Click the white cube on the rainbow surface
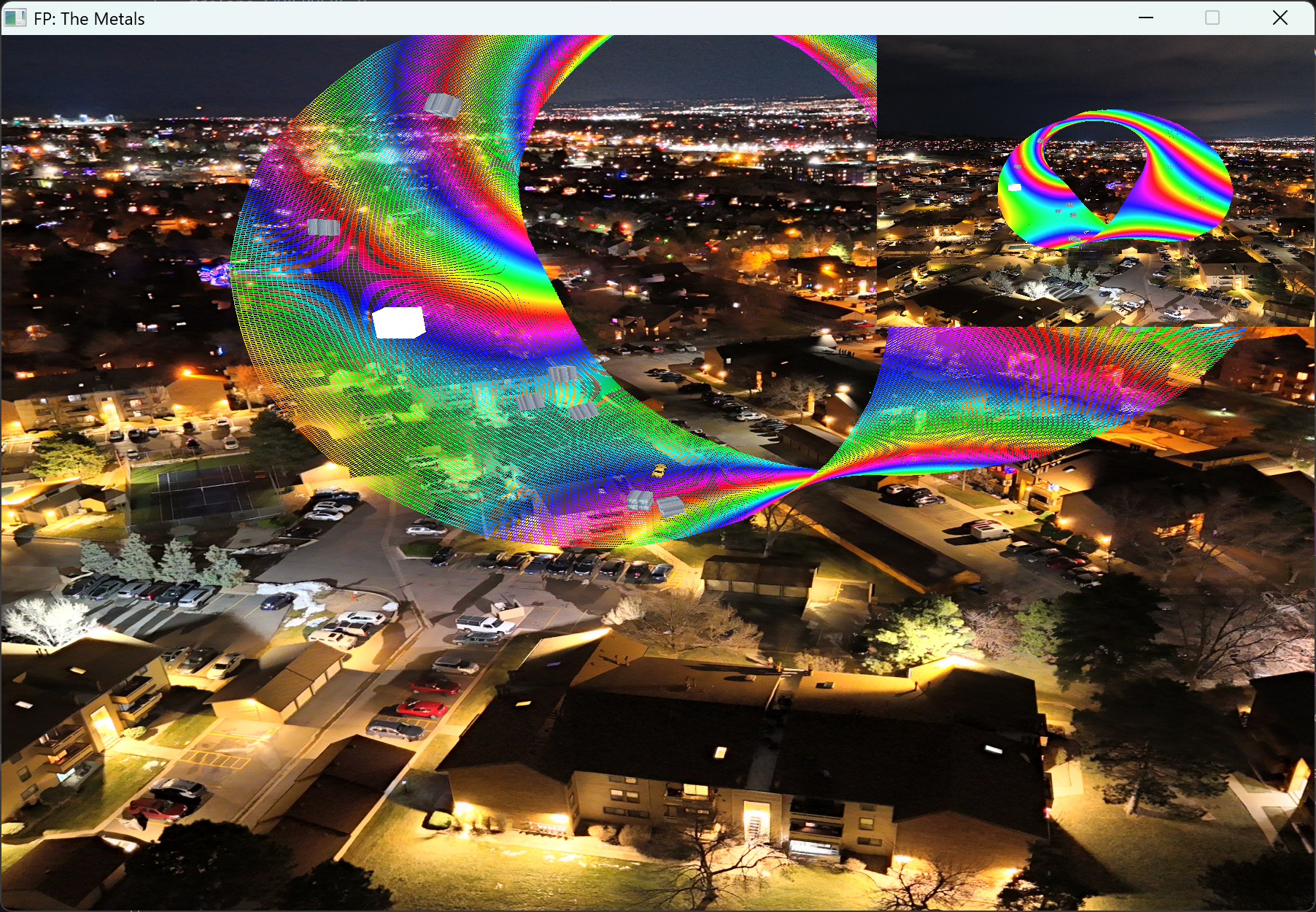The height and width of the screenshot is (912, 1316). coord(398,322)
